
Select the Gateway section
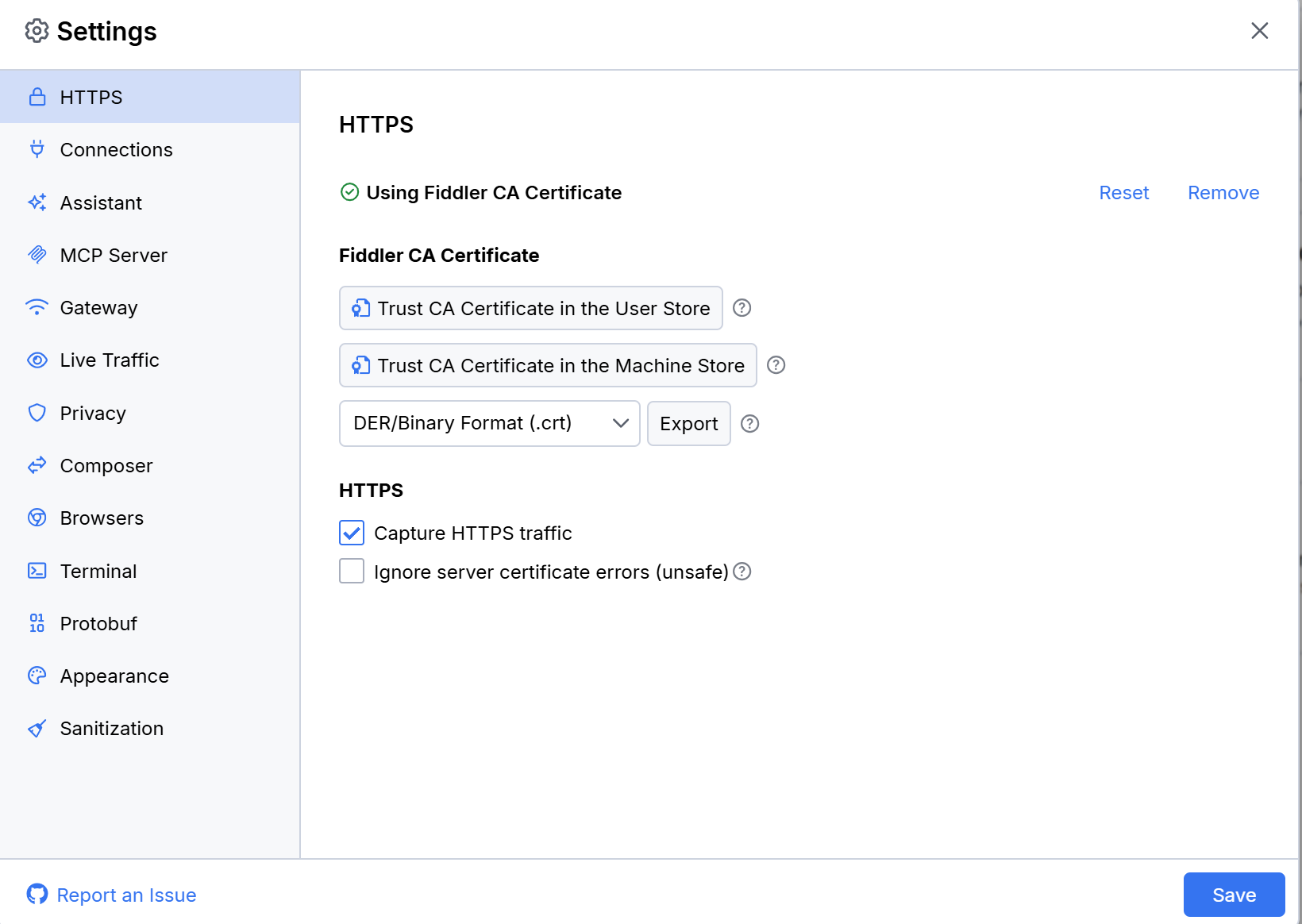[150, 307]
